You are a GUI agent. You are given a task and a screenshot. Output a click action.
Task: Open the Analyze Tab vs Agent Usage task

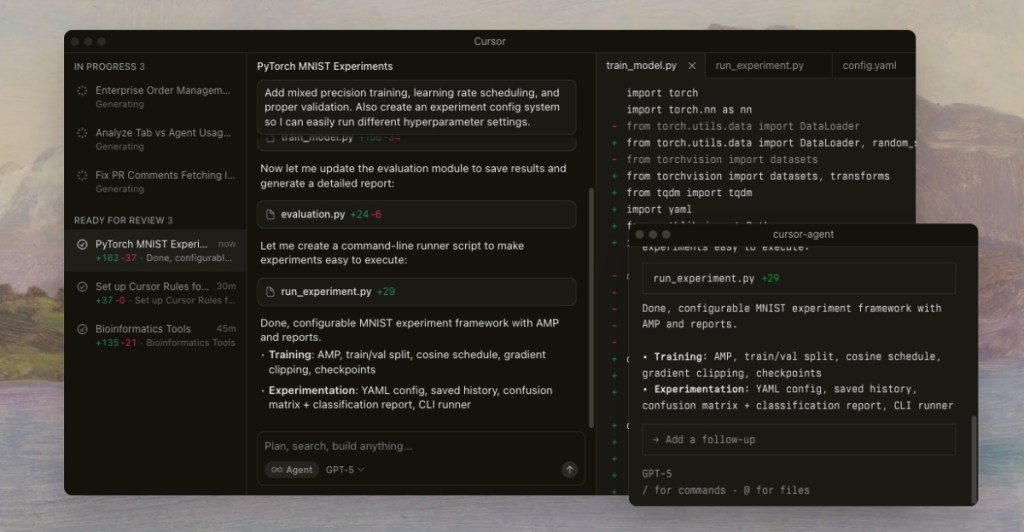click(155, 139)
